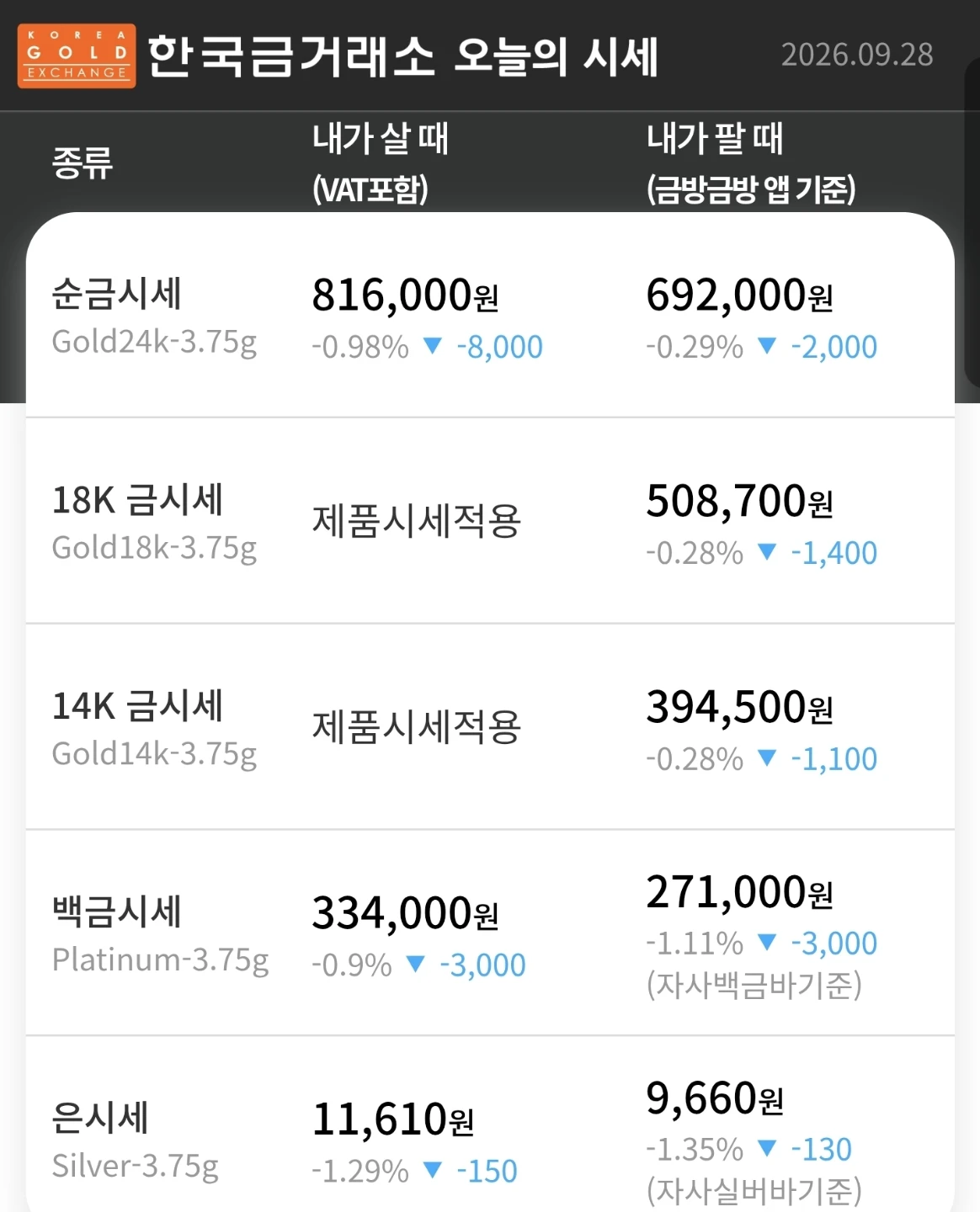This screenshot has height=1212, width=980.
Task: Click the arrow beside silver sell -130
Action: [767, 1148]
